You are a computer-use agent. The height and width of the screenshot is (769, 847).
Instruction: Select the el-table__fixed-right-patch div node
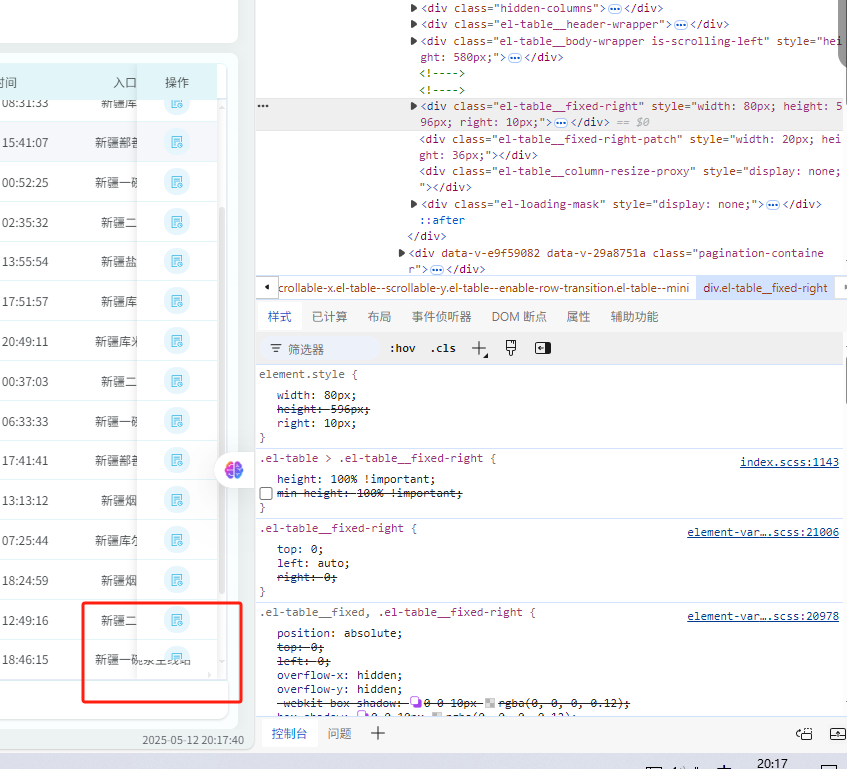click(x=630, y=147)
